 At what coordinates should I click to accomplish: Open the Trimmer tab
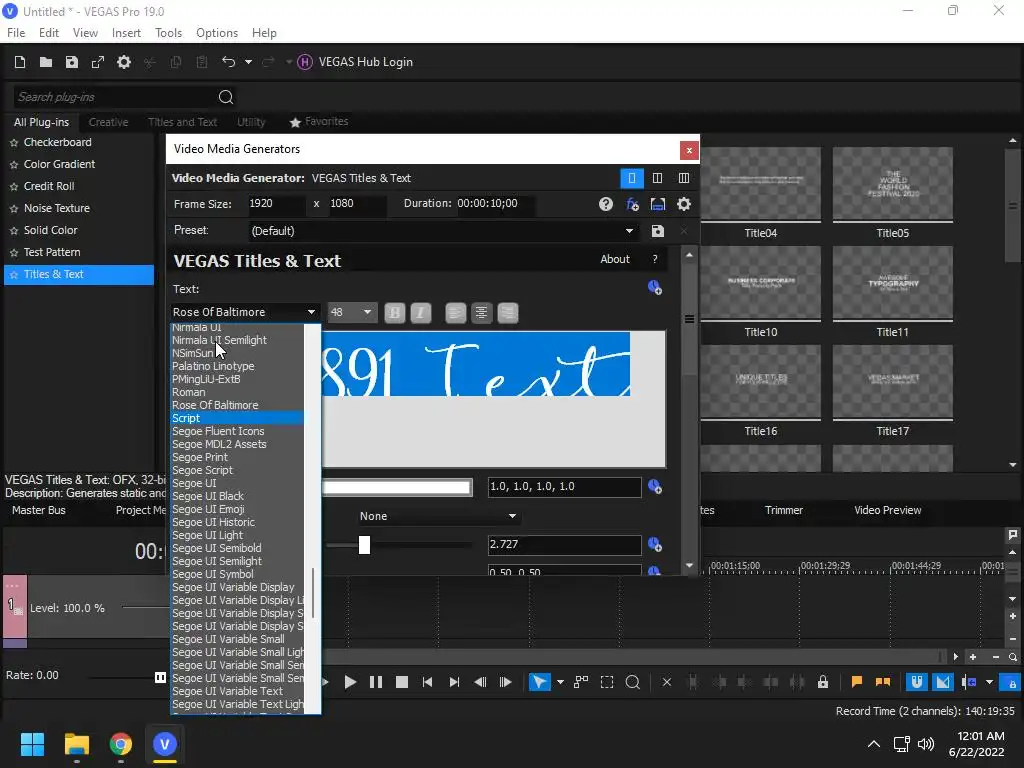784,511
